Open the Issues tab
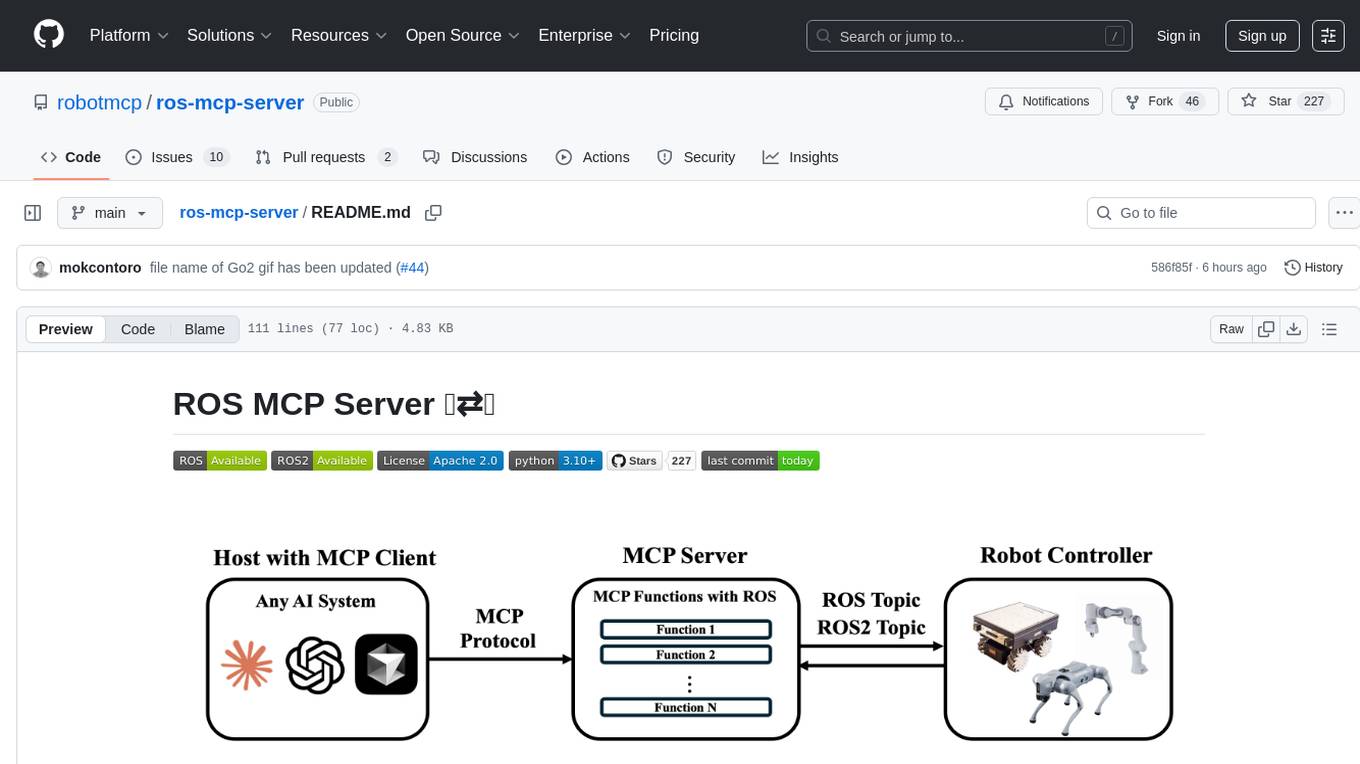Screen dimensions: 1360x764 pos(177,157)
